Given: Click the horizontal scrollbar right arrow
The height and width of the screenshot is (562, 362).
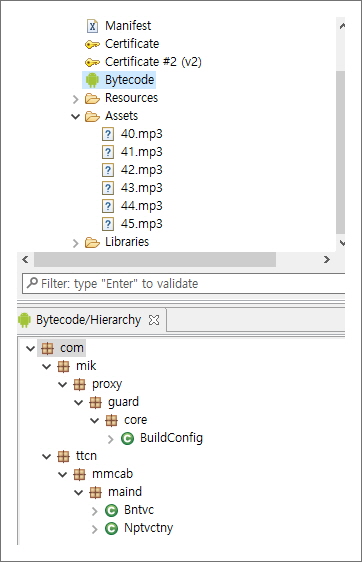Looking at the screenshot, I should (327, 259).
